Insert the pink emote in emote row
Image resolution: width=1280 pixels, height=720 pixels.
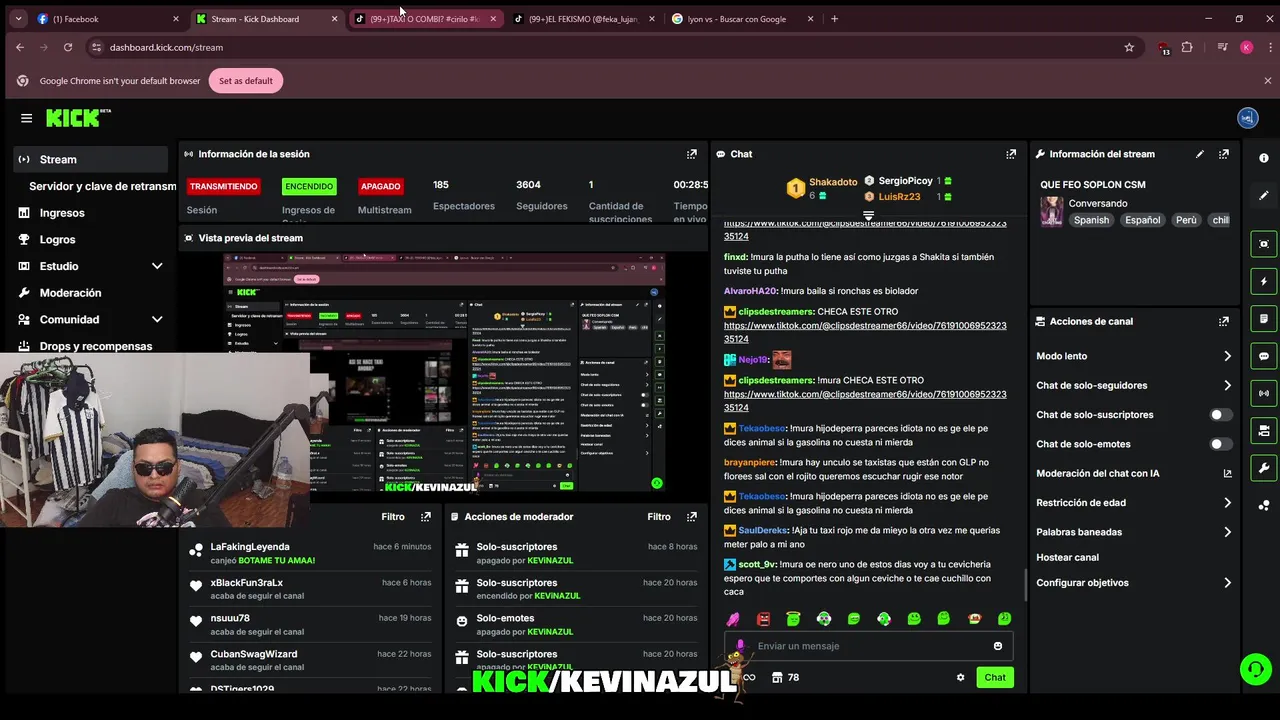click(733, 619)
